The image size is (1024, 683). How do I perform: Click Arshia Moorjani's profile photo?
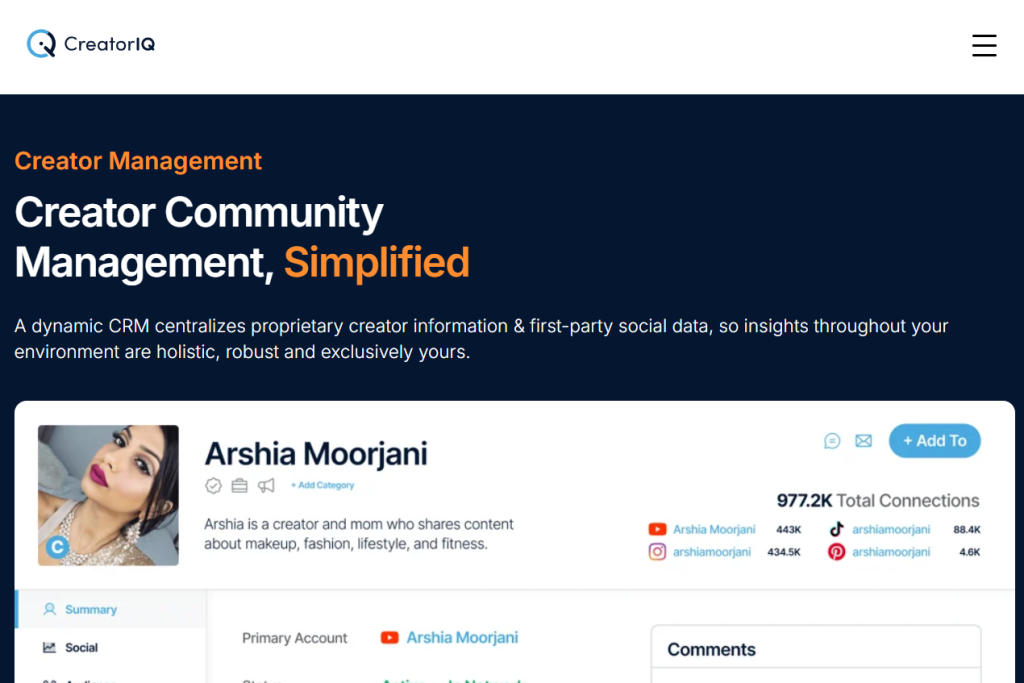[108, 495]
